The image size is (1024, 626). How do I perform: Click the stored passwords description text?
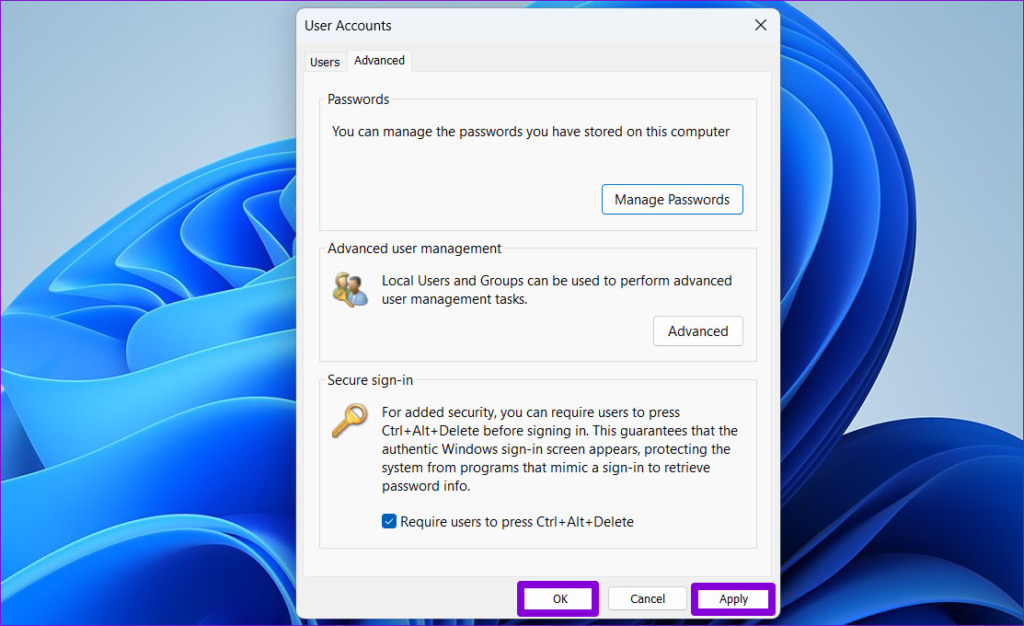[530, 131]
